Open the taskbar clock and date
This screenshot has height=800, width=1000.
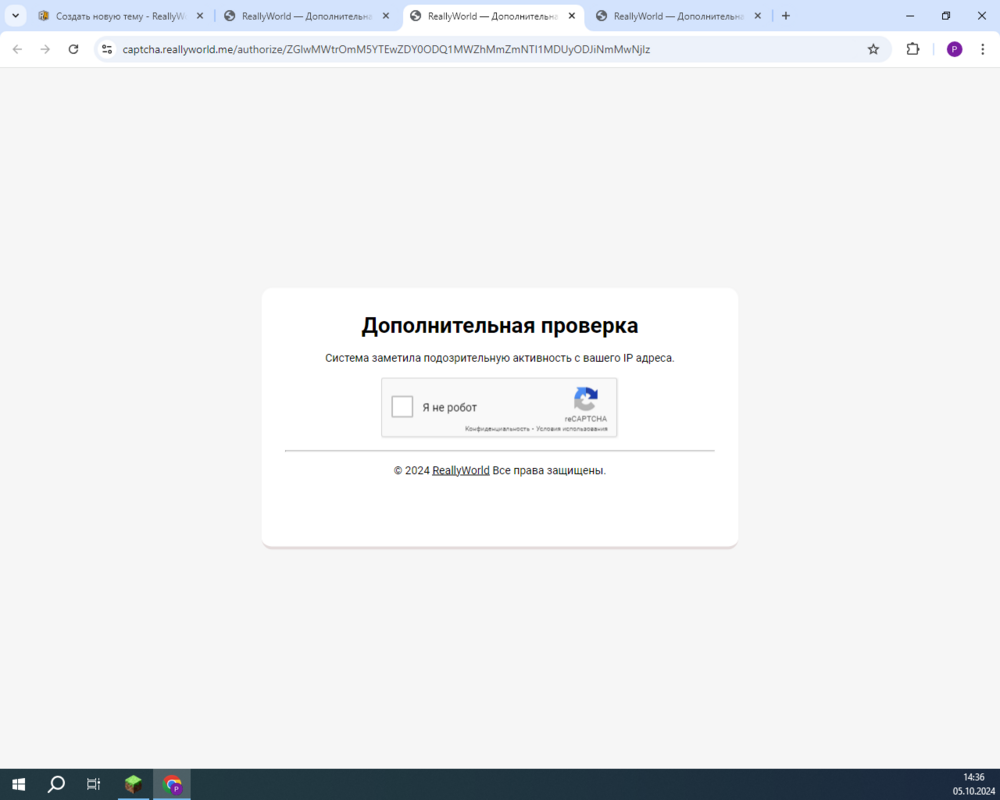coord(974,784)
